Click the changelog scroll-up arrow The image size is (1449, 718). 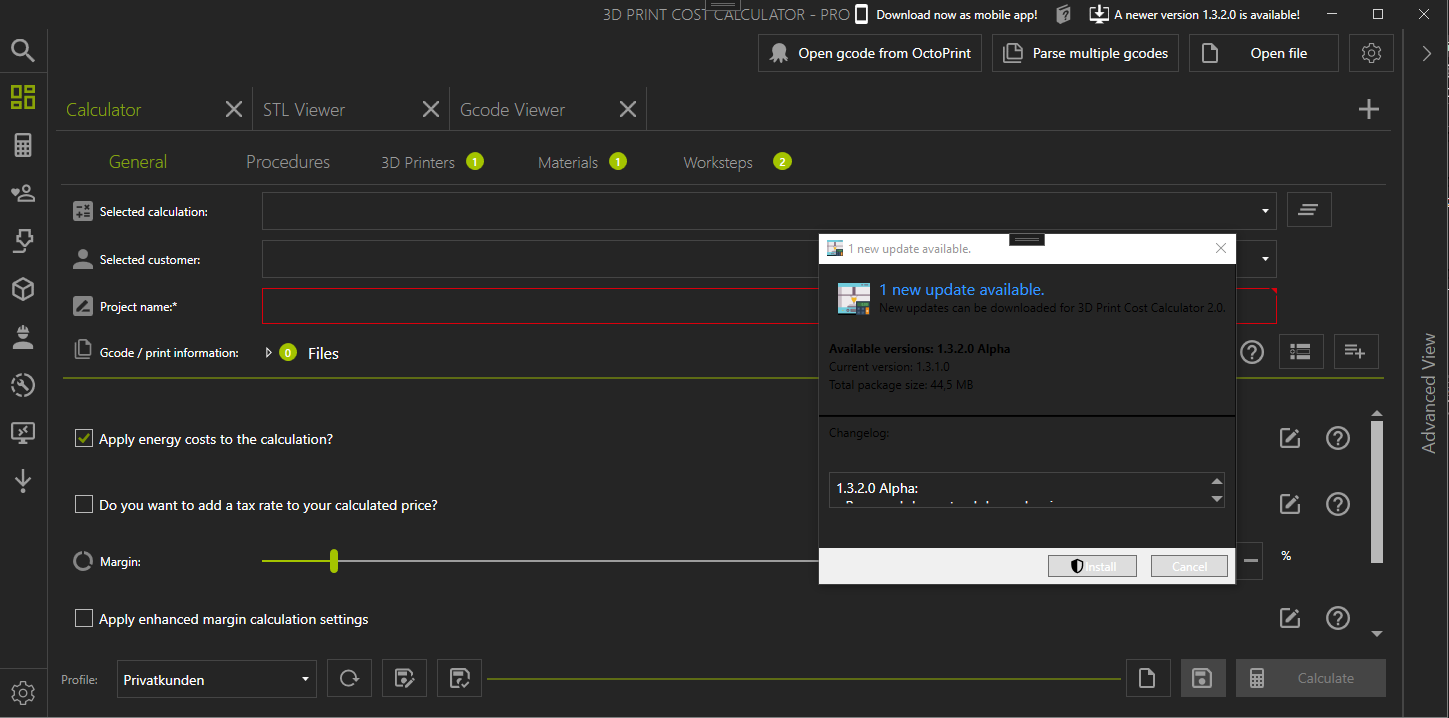(1217, 481)
